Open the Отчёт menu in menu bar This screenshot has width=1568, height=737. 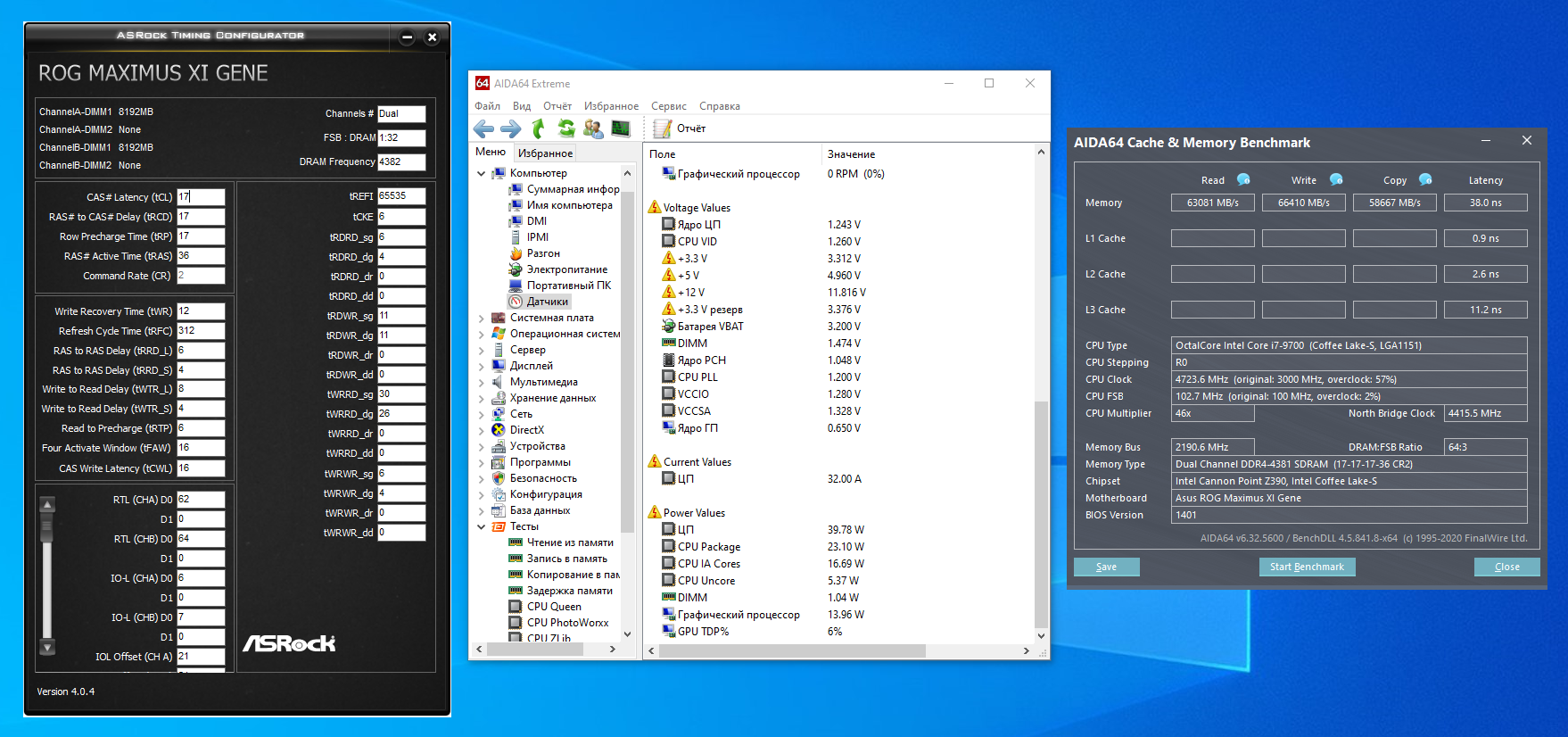[557, 106]
